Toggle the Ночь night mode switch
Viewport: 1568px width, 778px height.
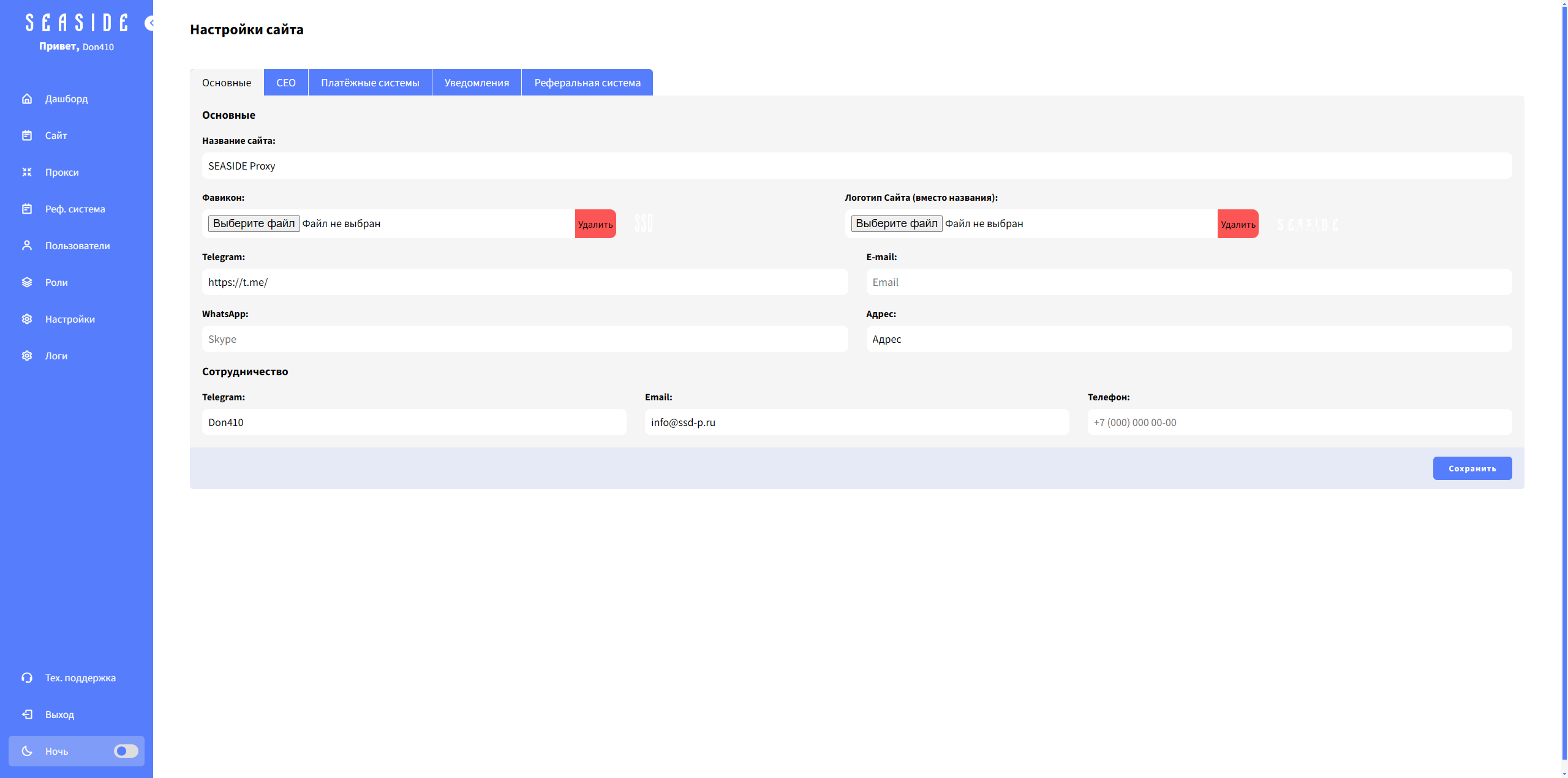[x=126, y=751]
